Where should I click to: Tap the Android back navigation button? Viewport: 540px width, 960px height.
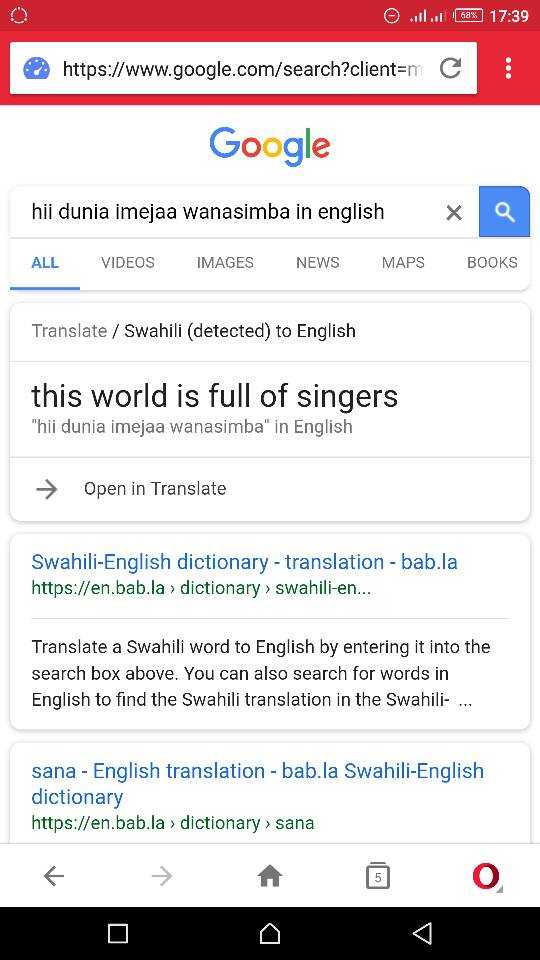[x=422, y=933]
